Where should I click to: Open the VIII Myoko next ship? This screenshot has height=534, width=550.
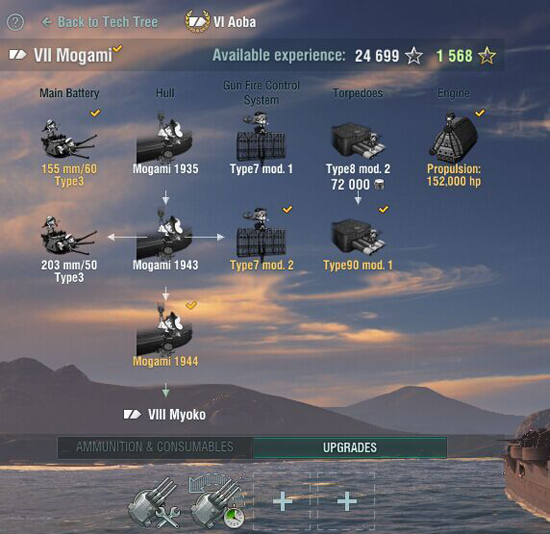(165, 415)
